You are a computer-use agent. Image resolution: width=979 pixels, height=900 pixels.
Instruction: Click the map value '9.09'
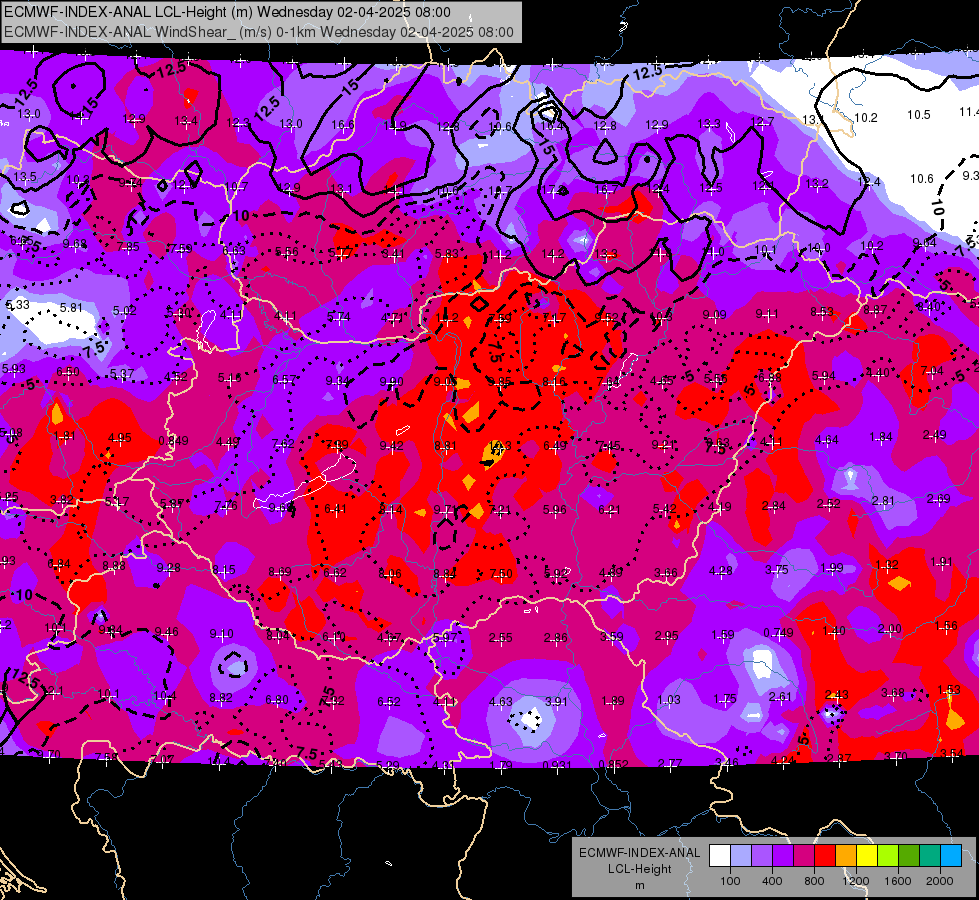pyautogui.click(x=714, y=315)
